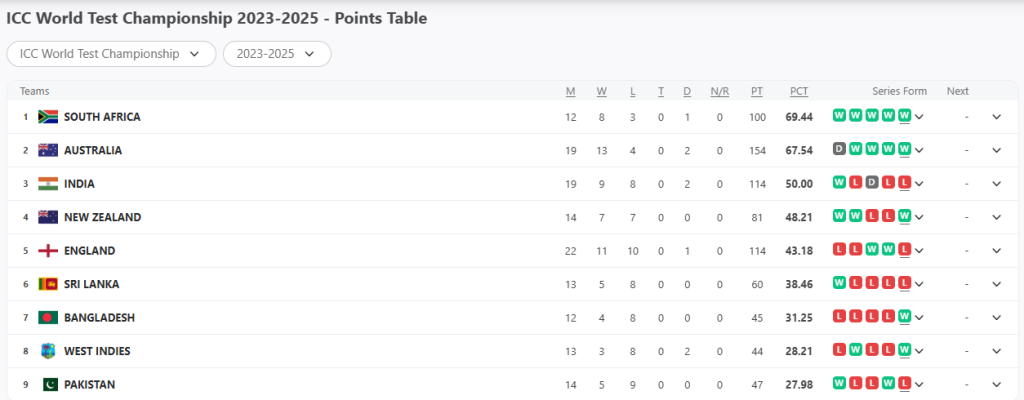Open the ICC World Test Championship dropdown
Image resolution: width=1024 pixels, height=400 pixels.
(x=111, y=54)
